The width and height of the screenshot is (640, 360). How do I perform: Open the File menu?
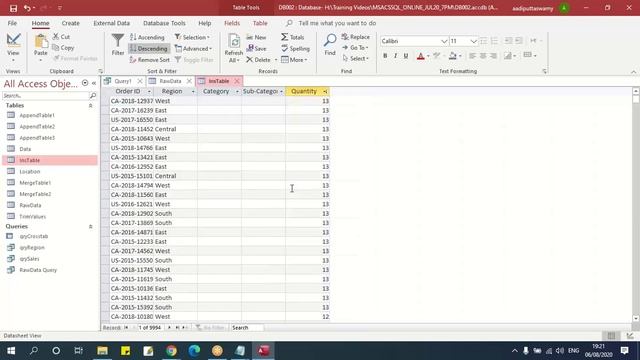[x=12, y=23]
